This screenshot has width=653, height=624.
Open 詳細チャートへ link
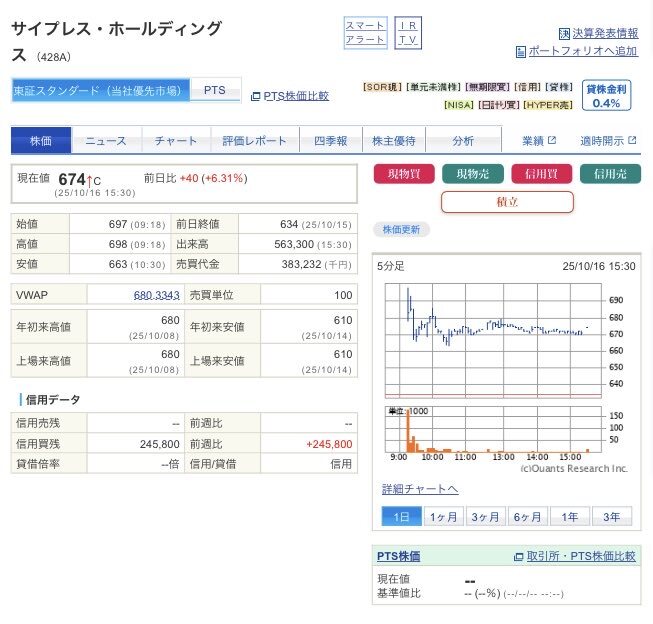pos(420,489)
